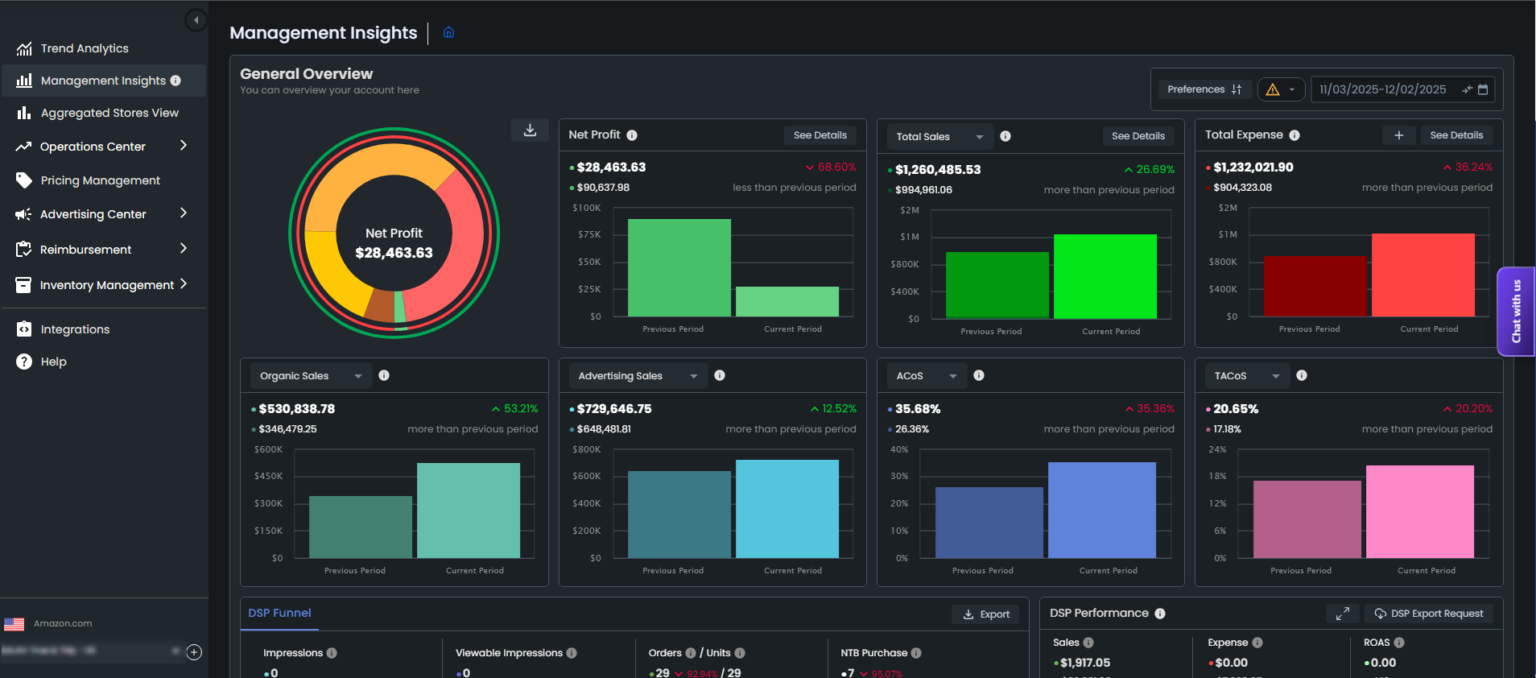Click the warning triangle alerts indicator
This screenshot has height=678, width=1536.
tap(1270, 88)
